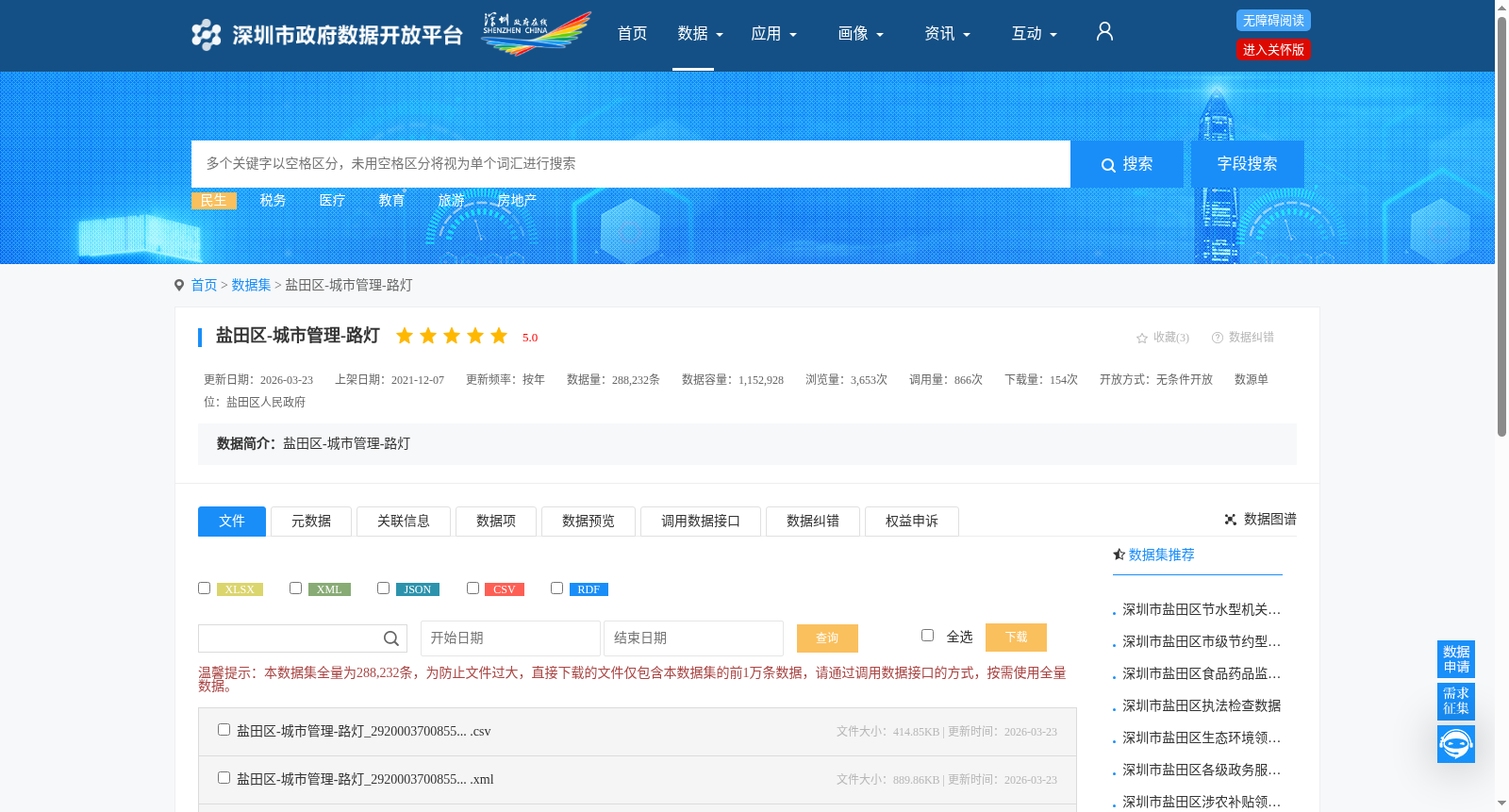Click the XML format badge
The height and width of the screenshot is (812, 1509).
(x=329, y=589)
